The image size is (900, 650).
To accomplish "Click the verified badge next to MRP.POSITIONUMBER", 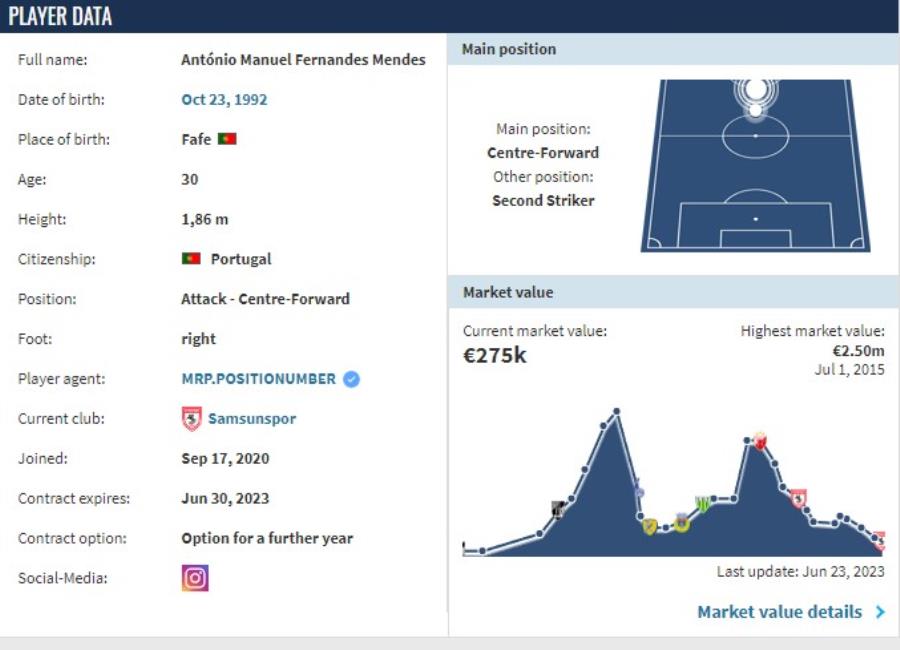I will point(351,379).
